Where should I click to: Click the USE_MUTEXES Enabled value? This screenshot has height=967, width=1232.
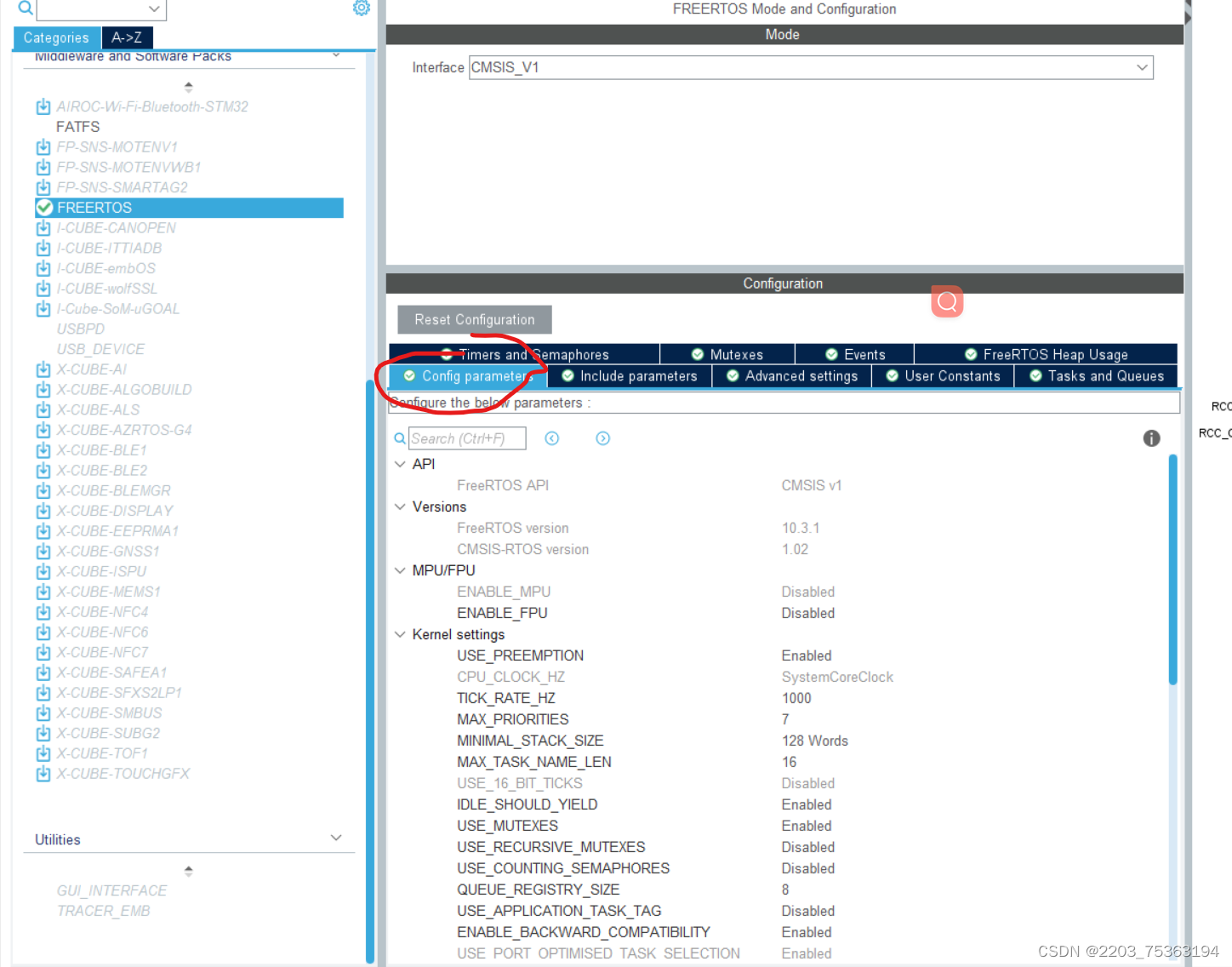(x=807, y=826)
